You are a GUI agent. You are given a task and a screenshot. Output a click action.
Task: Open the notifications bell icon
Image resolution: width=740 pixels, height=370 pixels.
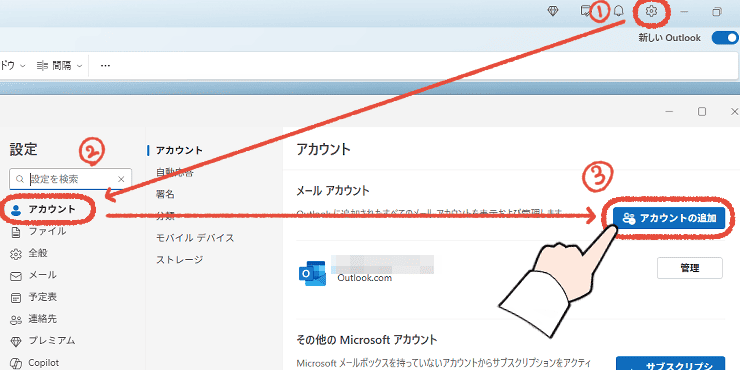point(618,11)
